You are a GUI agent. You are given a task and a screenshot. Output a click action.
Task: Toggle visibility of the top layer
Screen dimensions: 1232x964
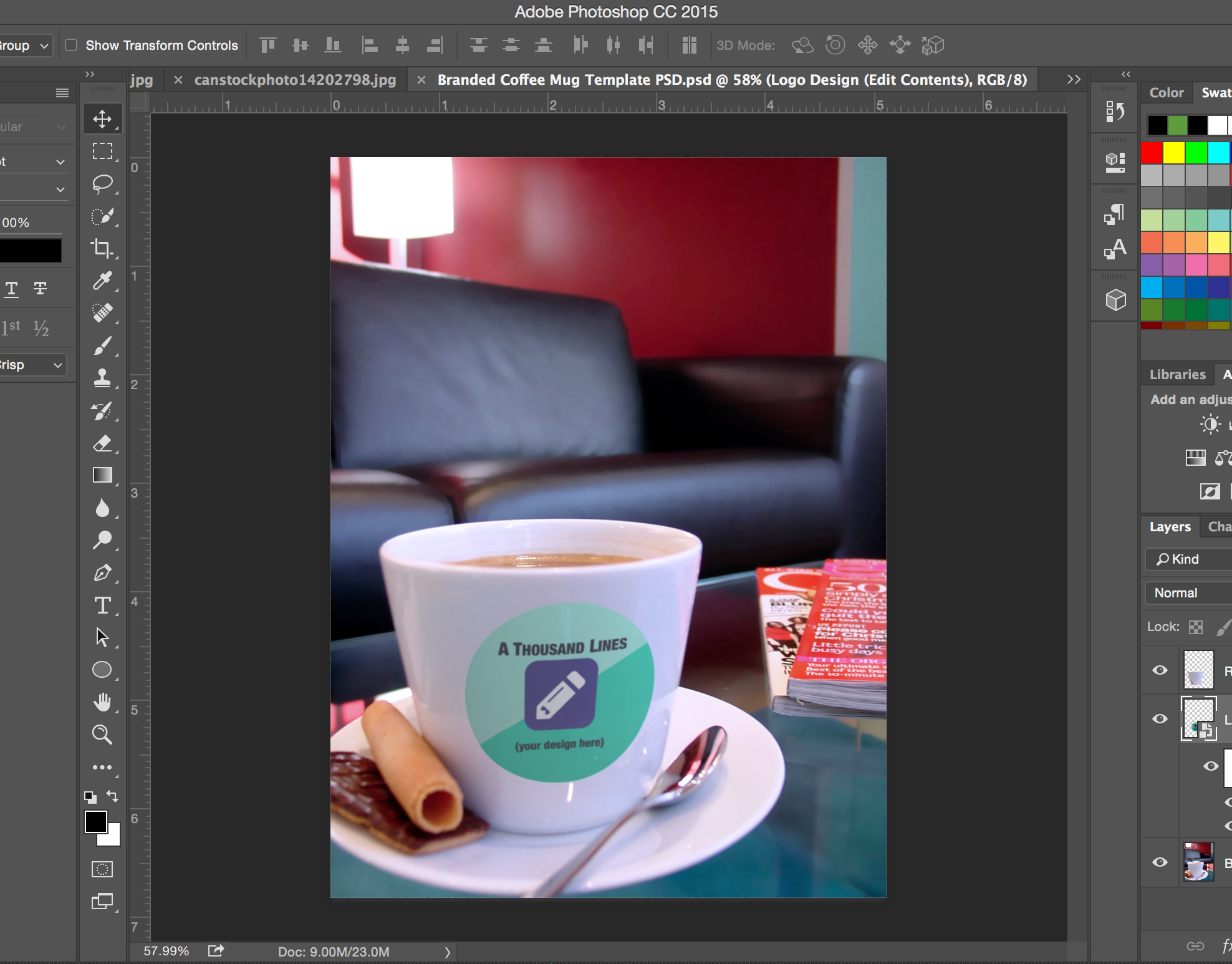pos(1160,670)
